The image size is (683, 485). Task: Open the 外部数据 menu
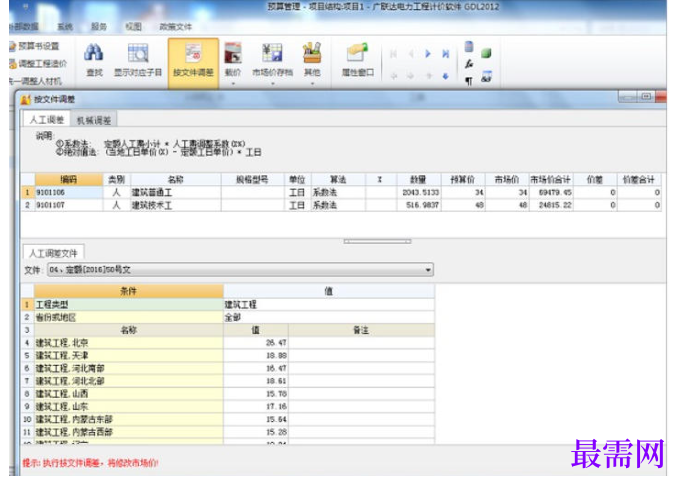tap(24, 27)
